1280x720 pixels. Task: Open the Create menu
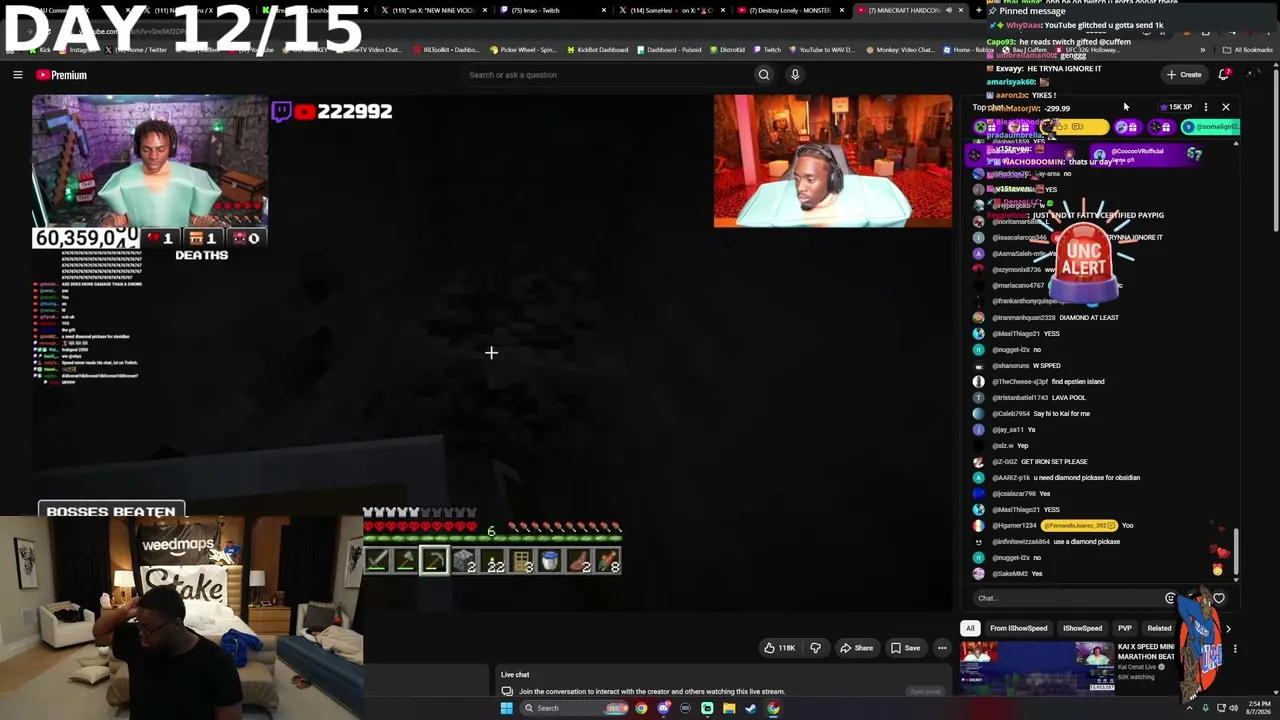[x=1184, y=75]
